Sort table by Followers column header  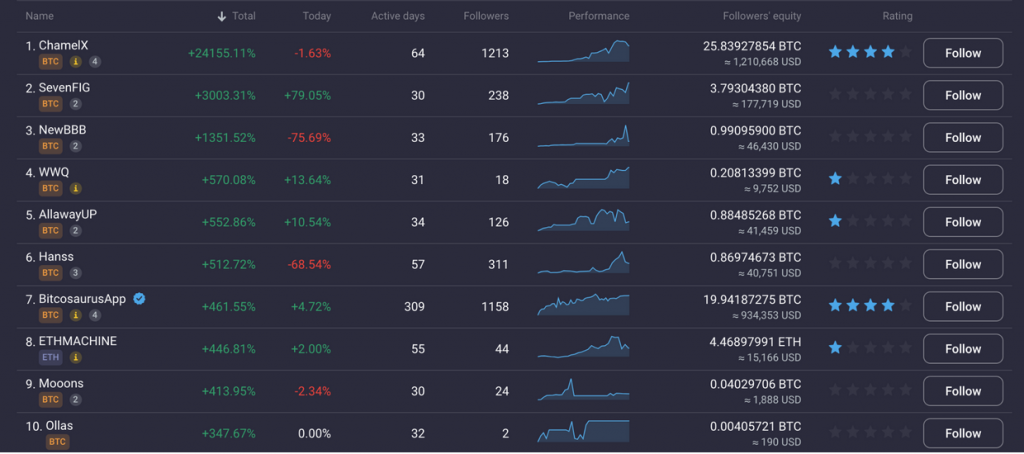486,16
